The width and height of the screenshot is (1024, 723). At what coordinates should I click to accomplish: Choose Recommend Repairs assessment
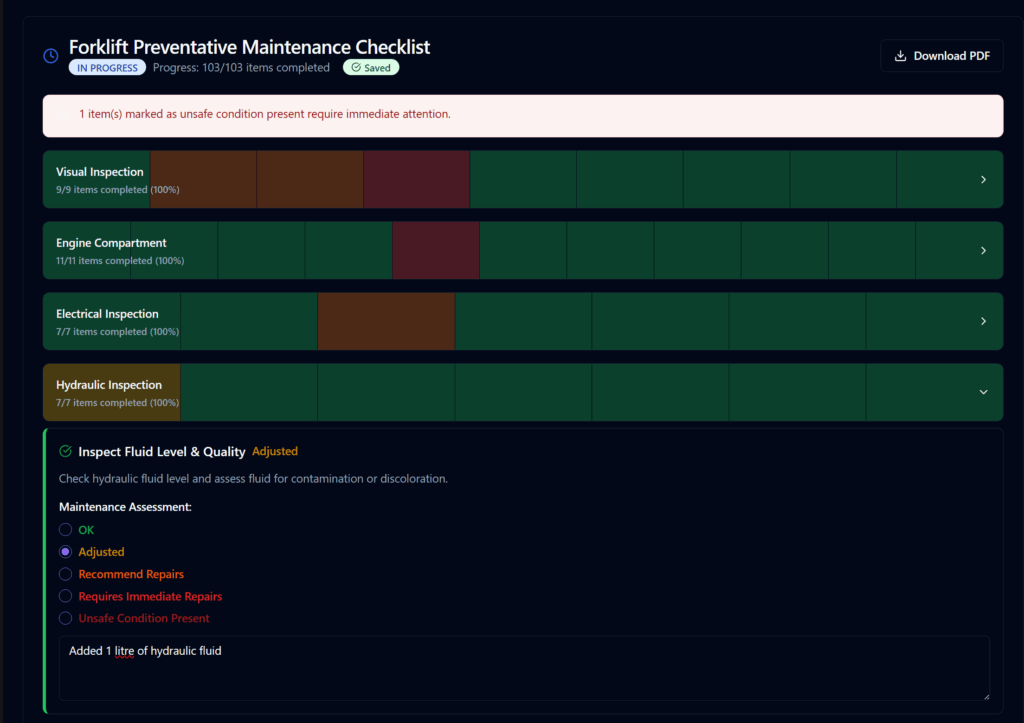[x=66, y=574]
